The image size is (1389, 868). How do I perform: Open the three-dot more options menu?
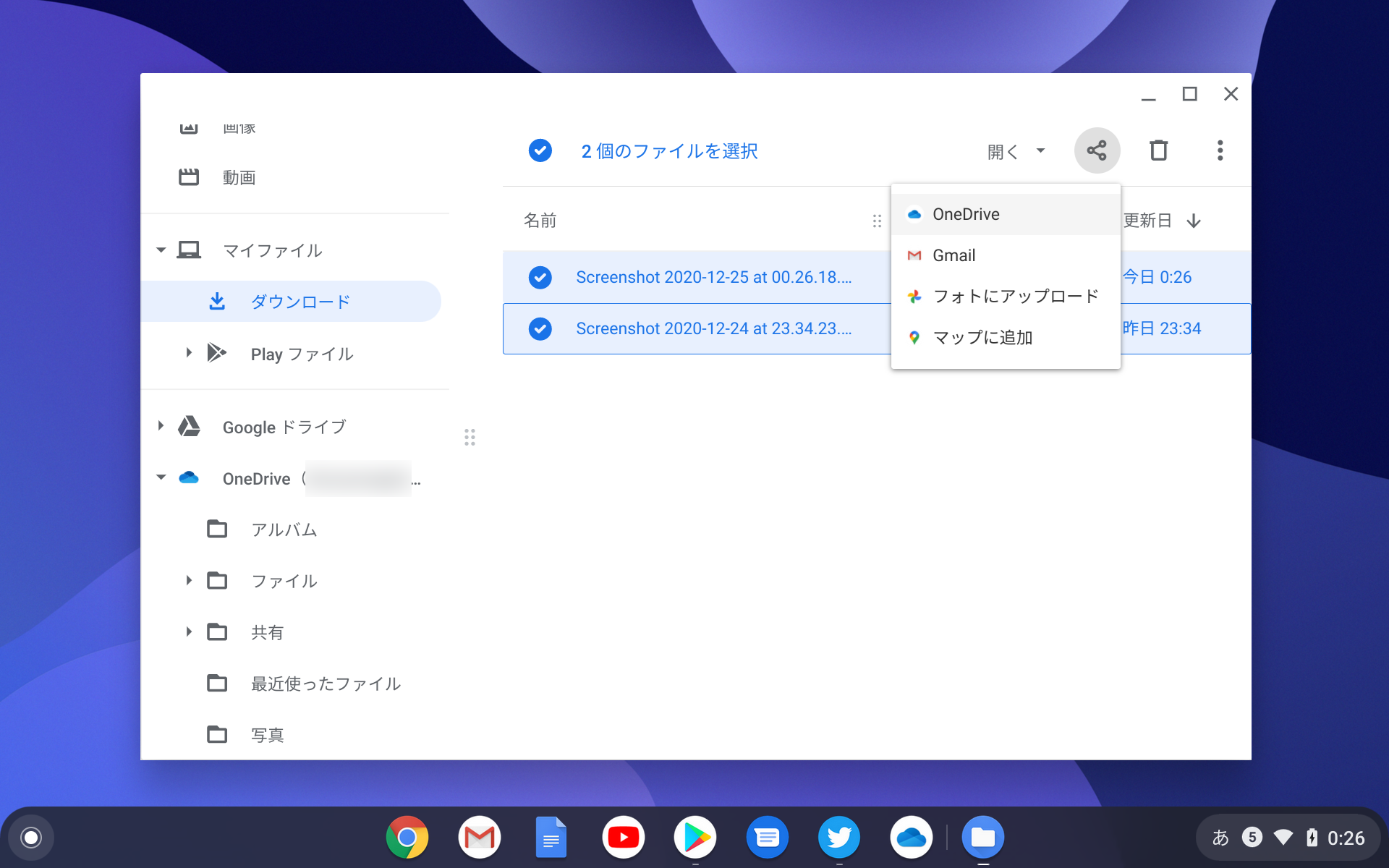[1220, 150]
